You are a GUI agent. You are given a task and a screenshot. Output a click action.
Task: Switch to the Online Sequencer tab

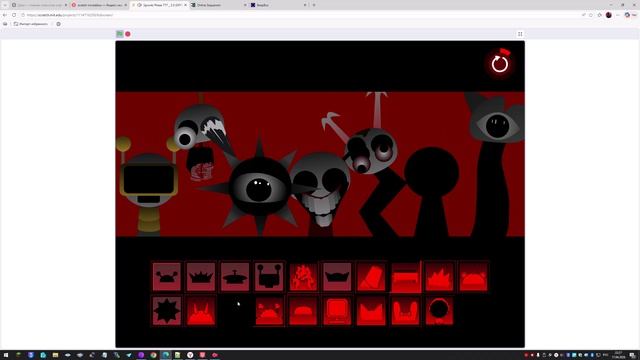click(x=218, y=5)
